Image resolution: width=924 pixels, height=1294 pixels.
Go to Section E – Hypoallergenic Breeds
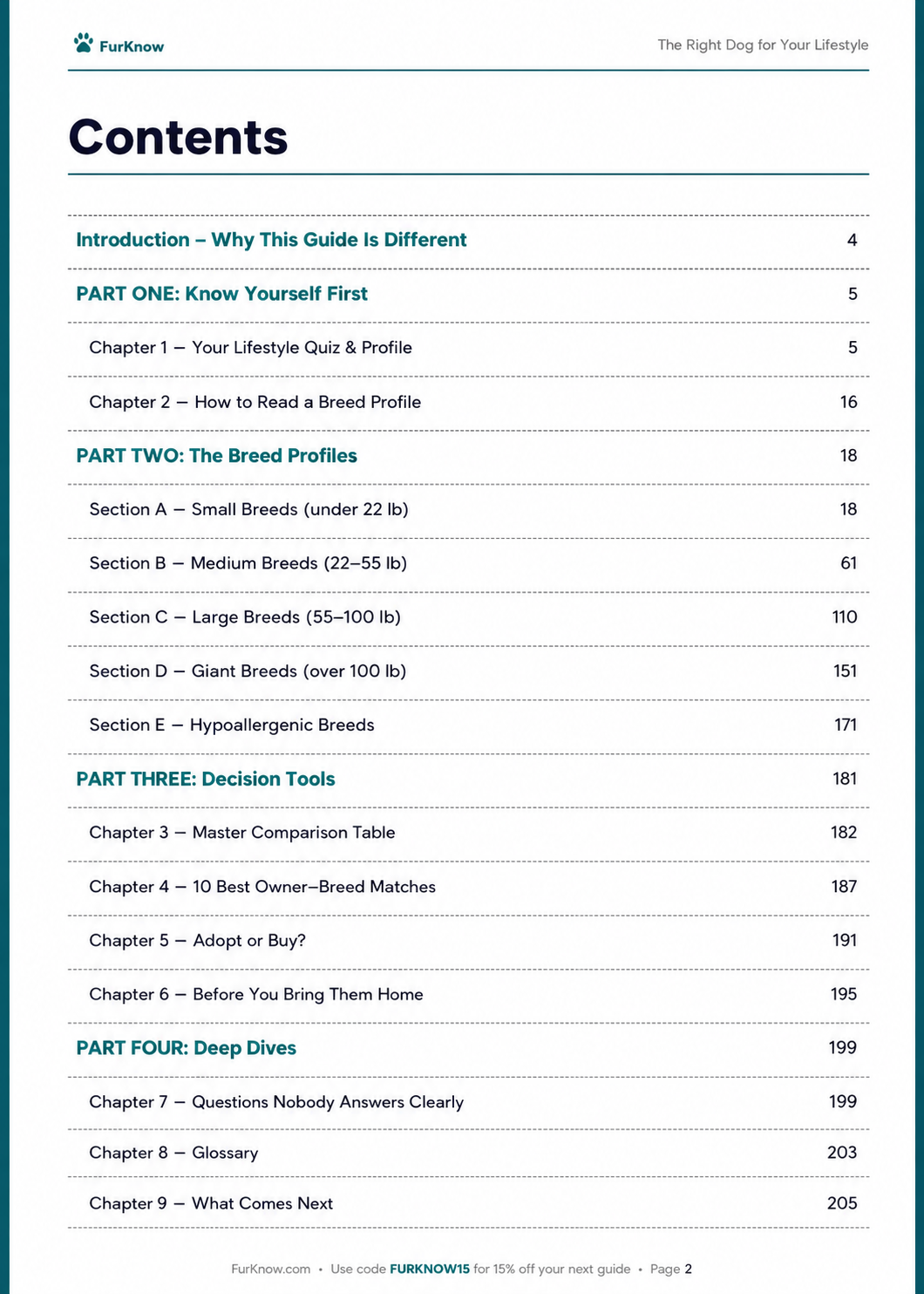(468, 726)
